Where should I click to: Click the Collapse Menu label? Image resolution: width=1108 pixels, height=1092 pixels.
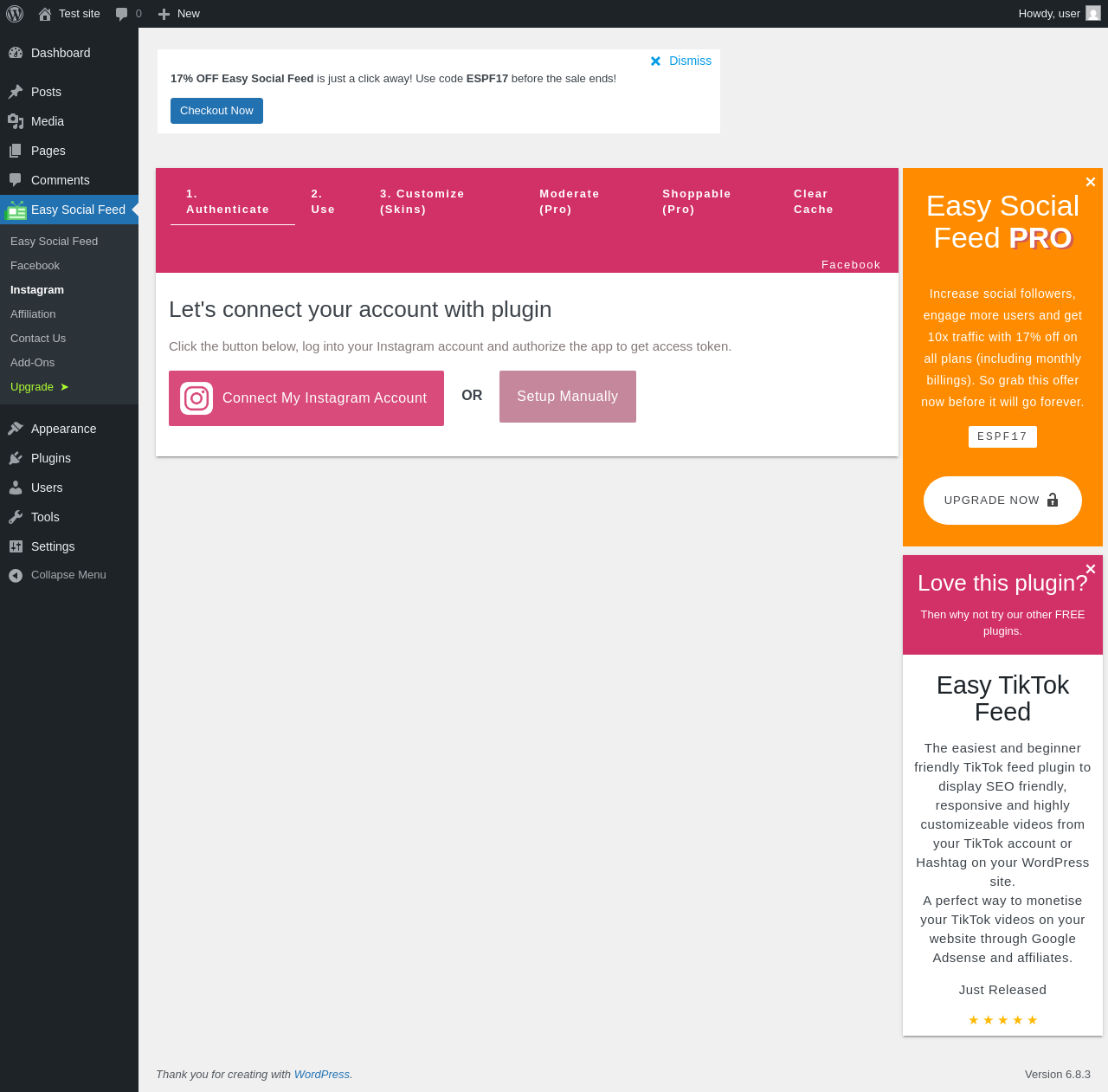68,575
